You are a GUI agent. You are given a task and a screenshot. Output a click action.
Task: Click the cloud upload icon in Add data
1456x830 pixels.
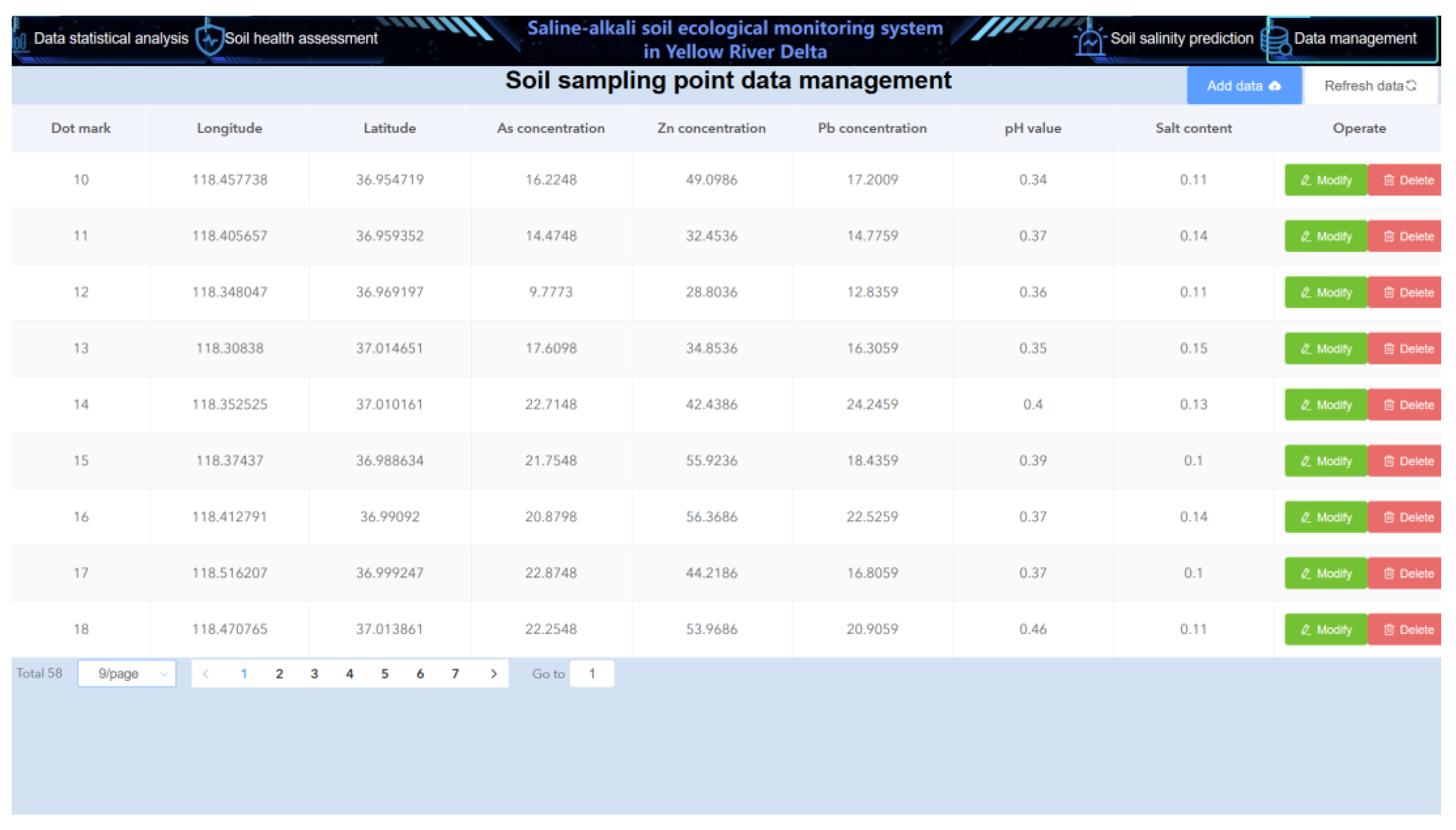click(x=1275, y=86)
